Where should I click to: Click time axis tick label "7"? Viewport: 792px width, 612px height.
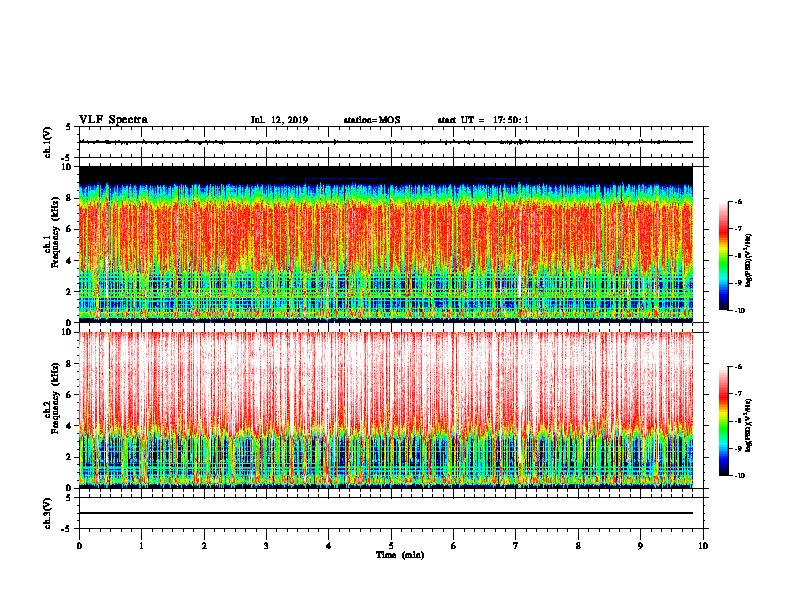click(516, 546)
